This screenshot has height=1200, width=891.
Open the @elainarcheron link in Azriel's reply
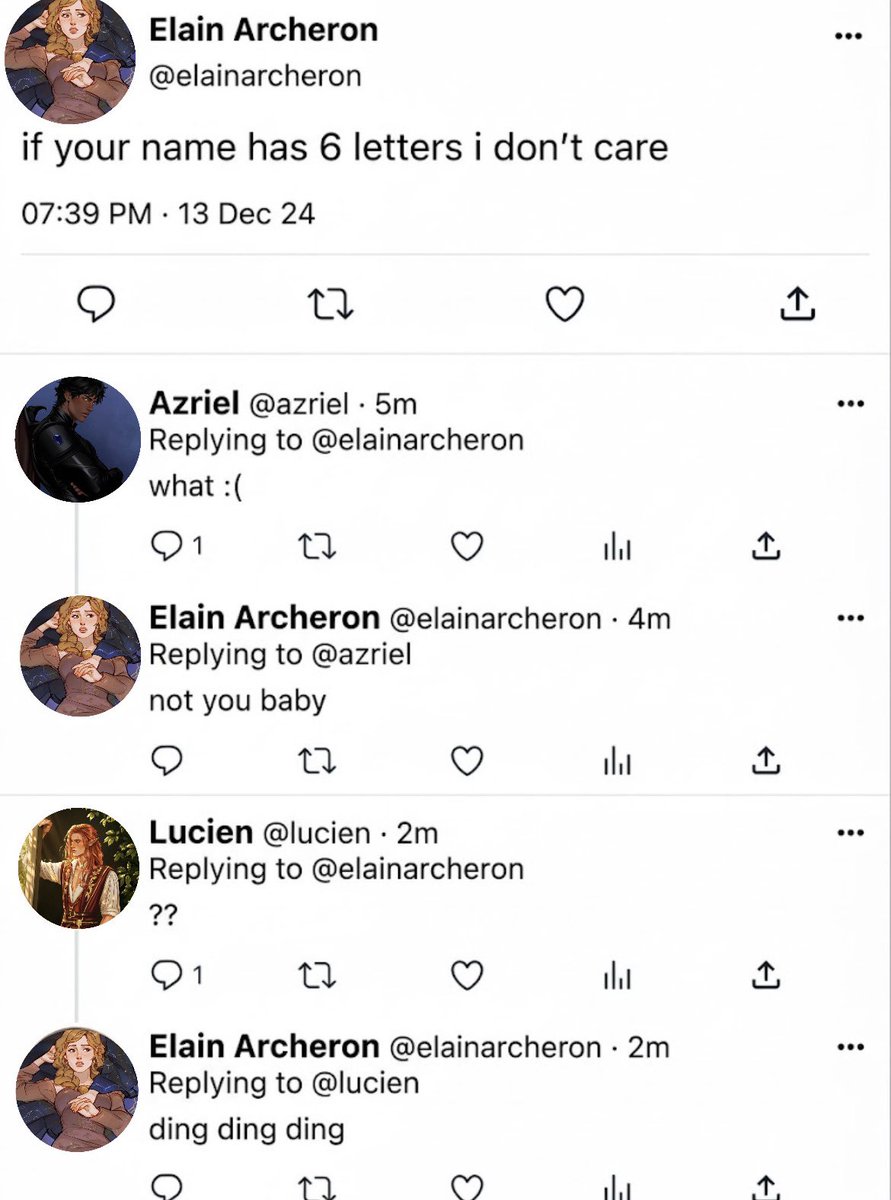click(x=418, y=440)
